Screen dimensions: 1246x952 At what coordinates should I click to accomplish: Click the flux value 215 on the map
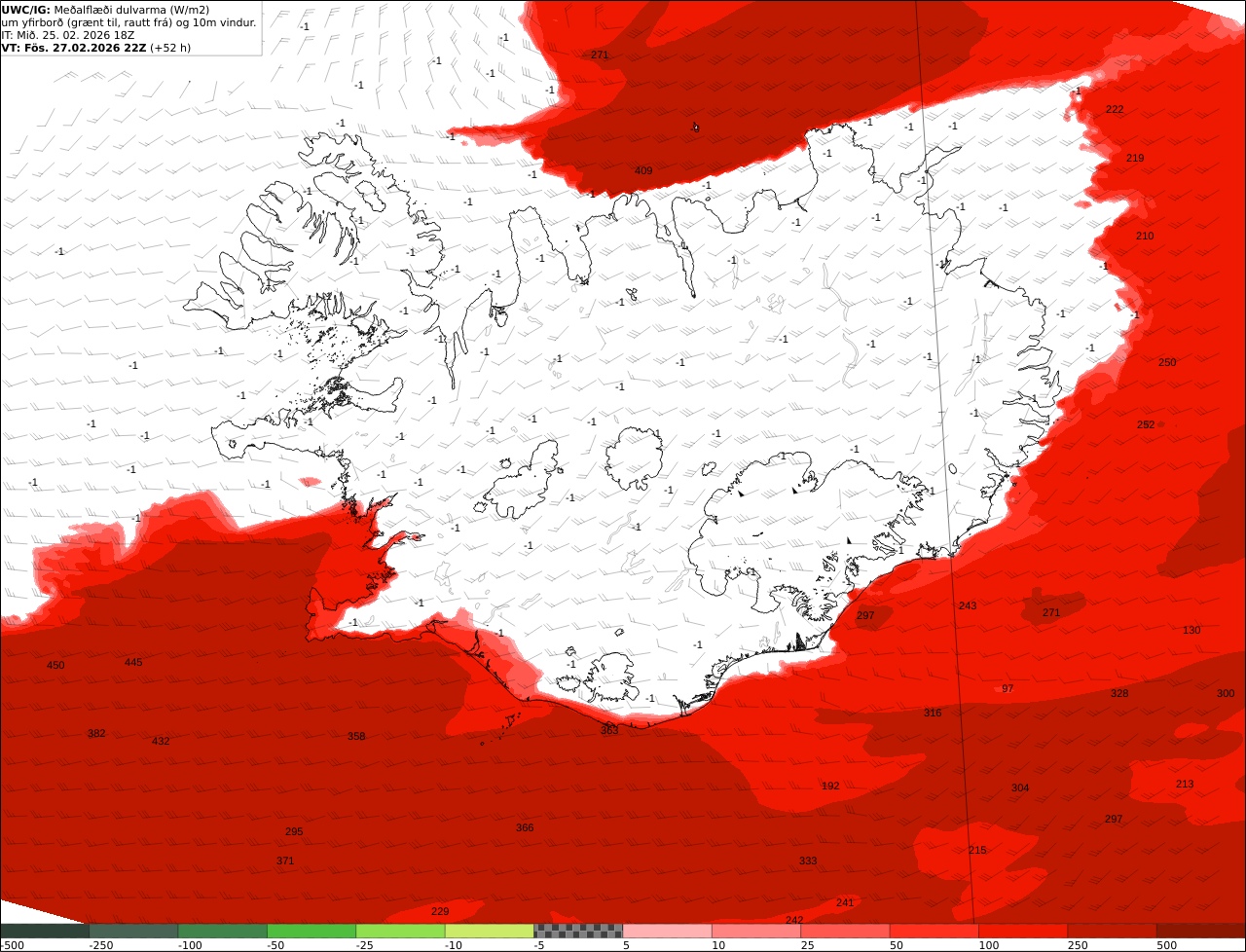(x=977, y=850)
